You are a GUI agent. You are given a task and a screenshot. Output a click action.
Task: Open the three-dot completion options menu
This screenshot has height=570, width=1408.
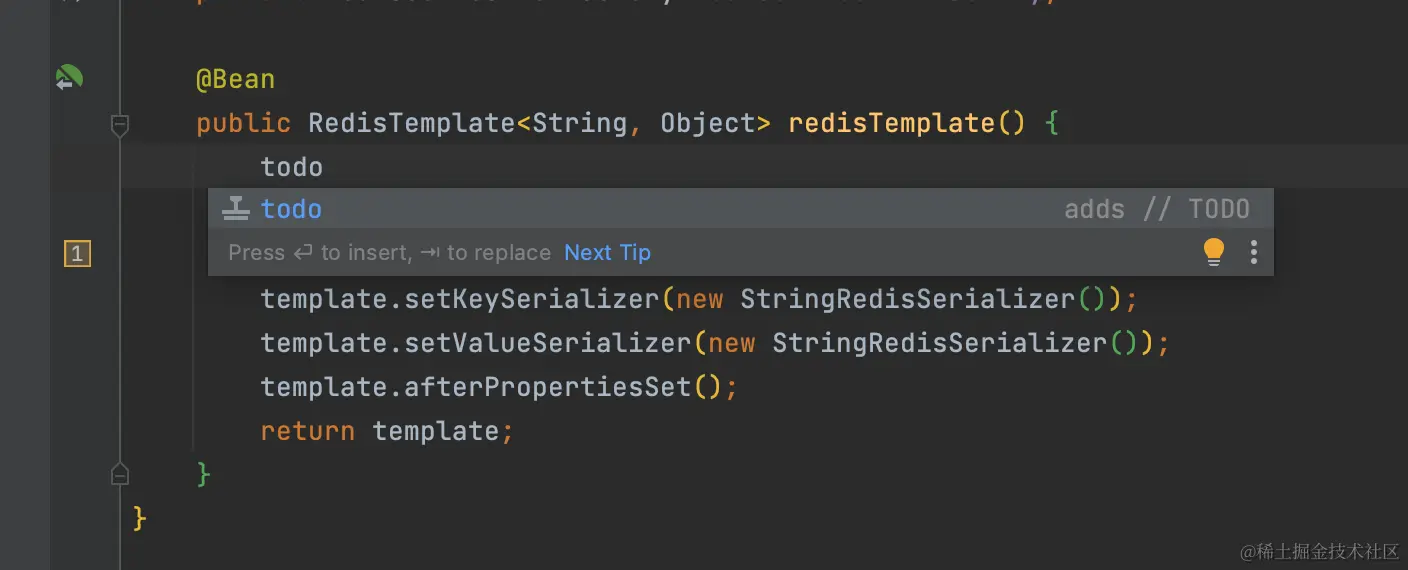[1253, 252]
